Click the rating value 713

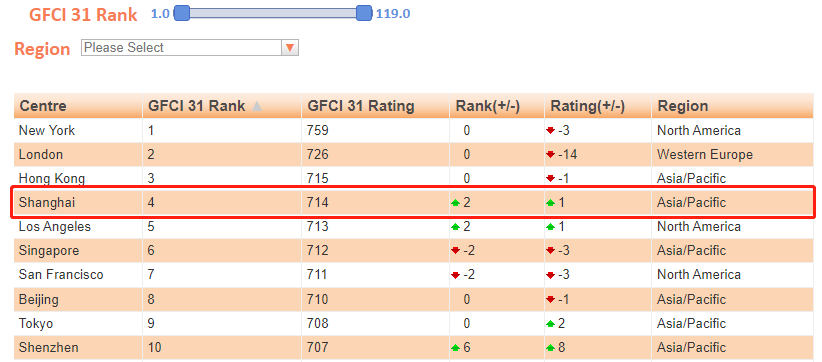pyautogui.click(x=318, y=226)
